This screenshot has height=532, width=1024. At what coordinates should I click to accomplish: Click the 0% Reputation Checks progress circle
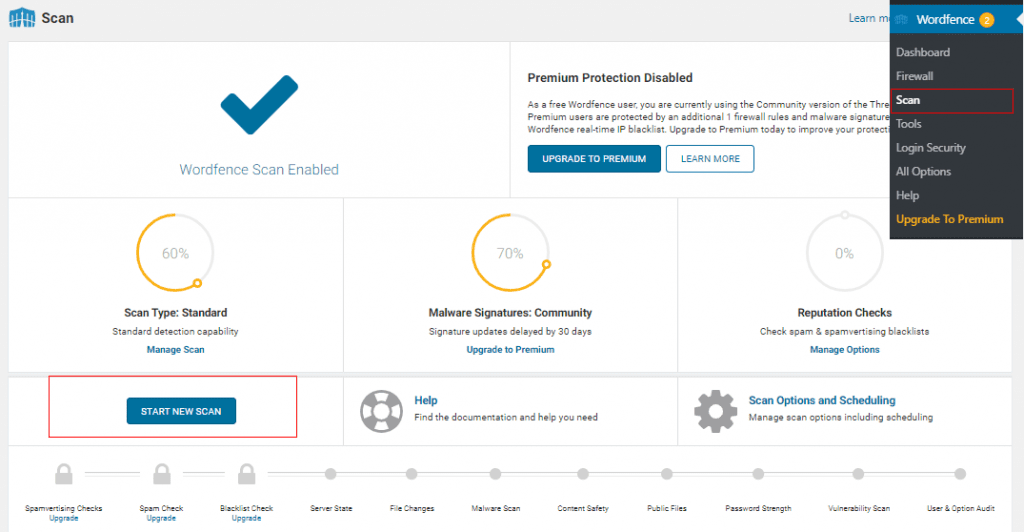844,253
